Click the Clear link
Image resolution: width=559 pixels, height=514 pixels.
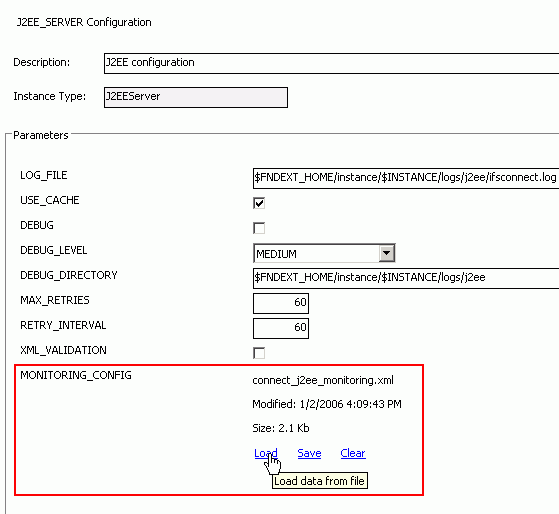[353, 453]
